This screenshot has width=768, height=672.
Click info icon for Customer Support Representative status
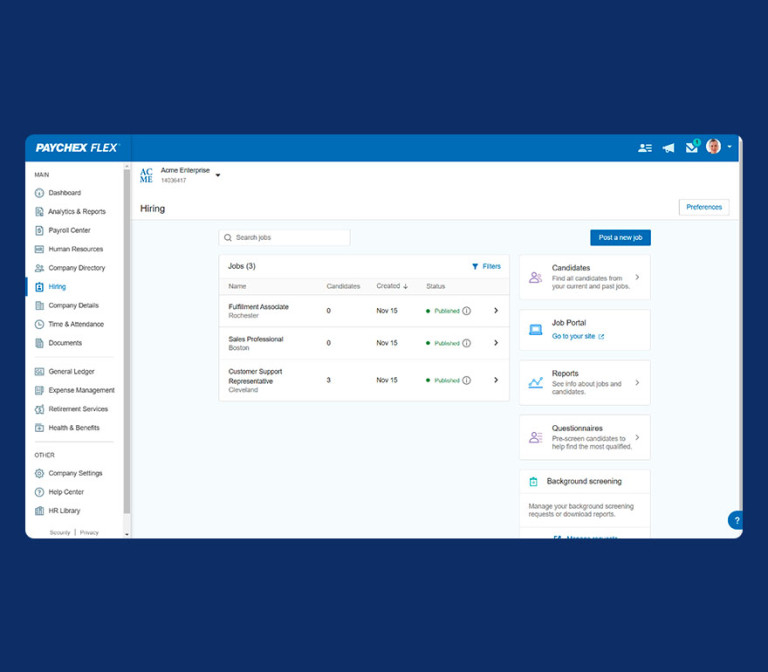click(467, 380)
